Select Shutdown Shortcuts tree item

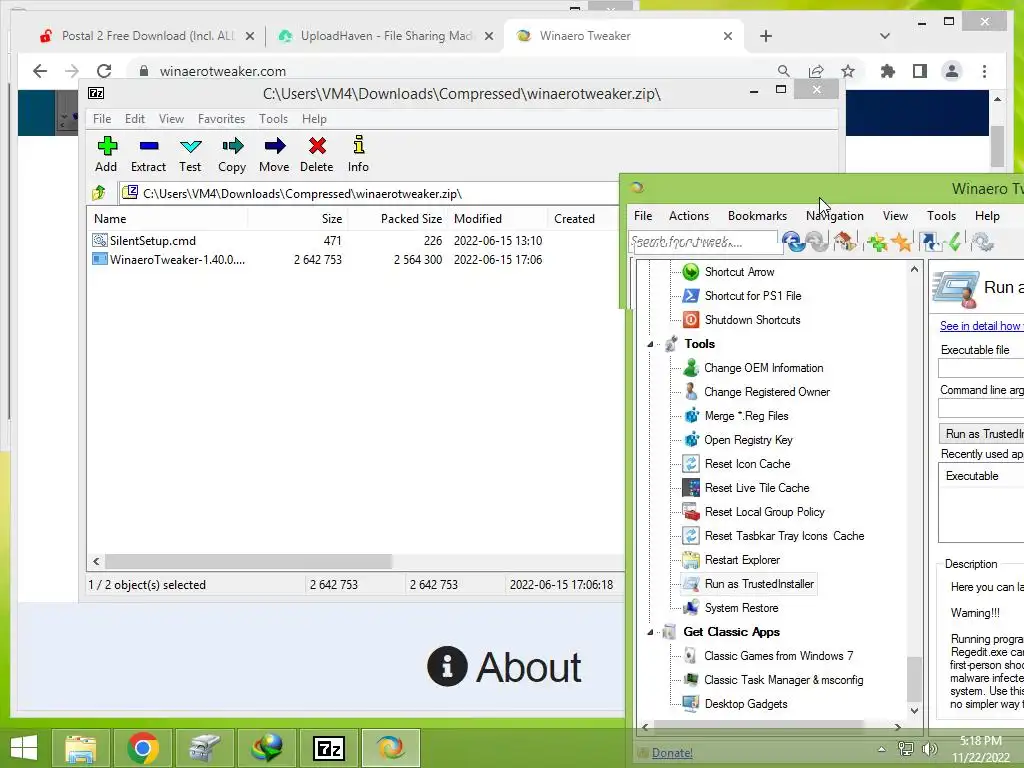(752, 320)
